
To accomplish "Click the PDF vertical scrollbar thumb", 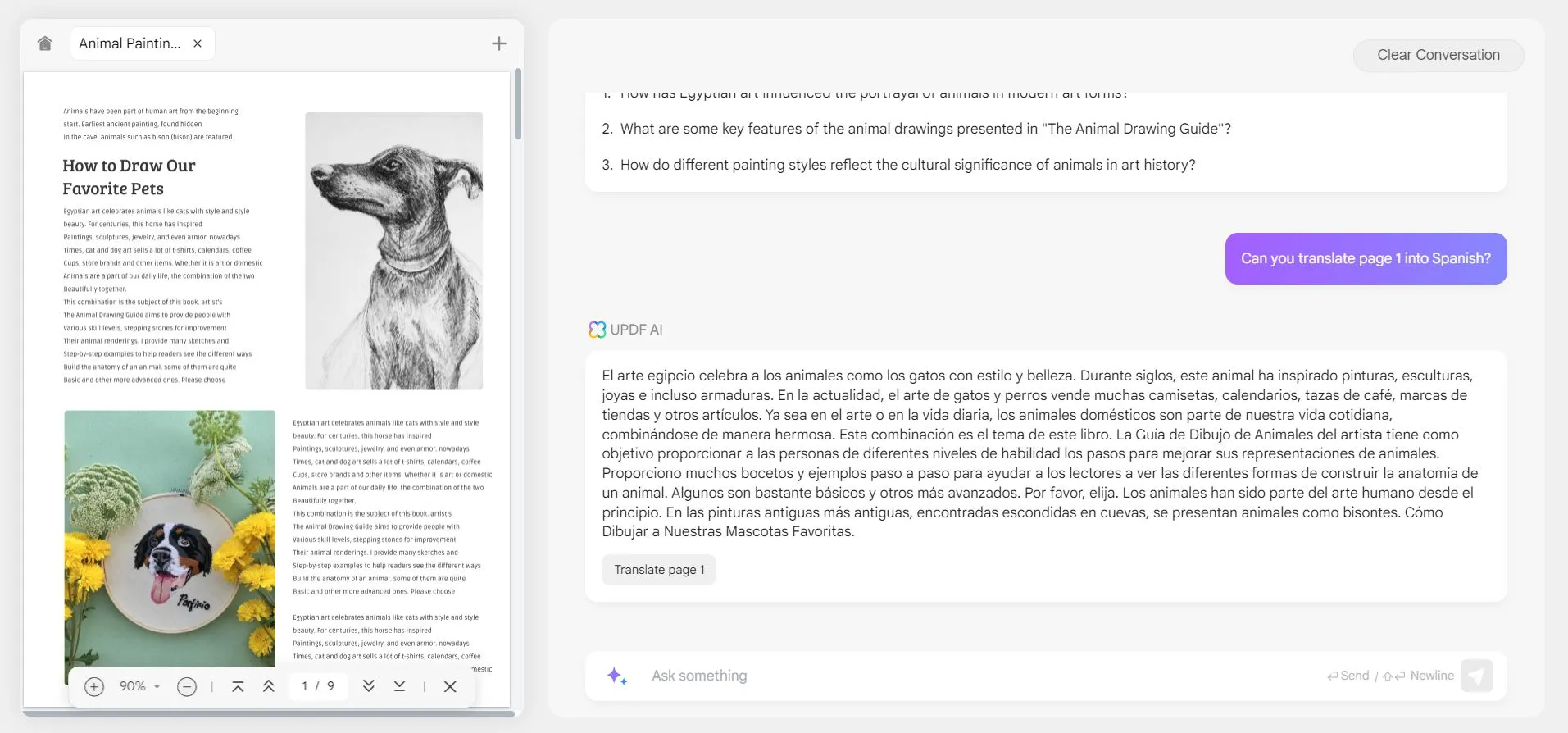I will [x=517, y=105].
